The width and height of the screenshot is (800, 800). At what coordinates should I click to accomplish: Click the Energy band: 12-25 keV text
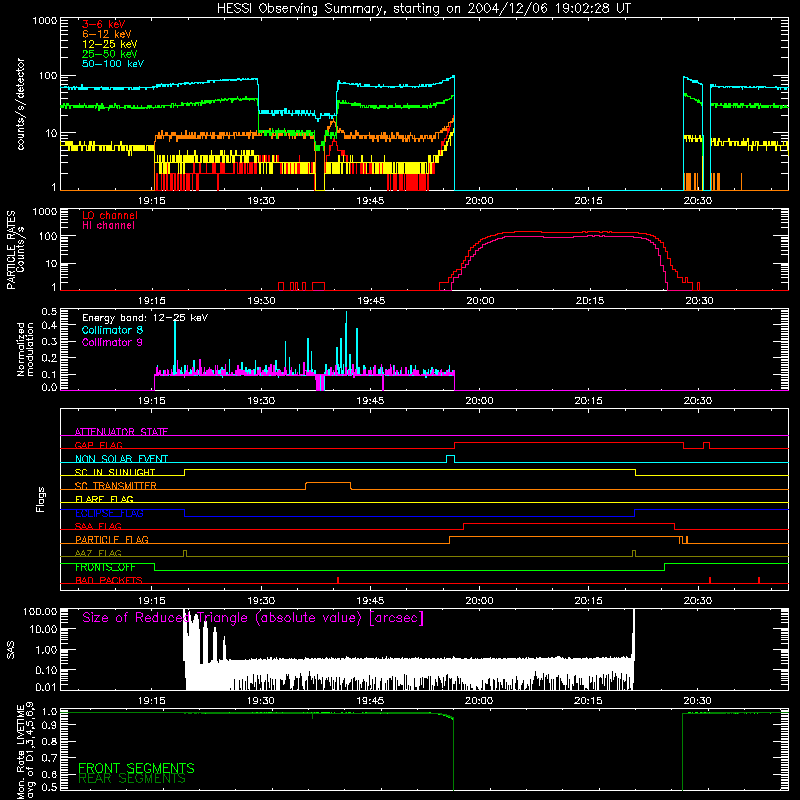(145, 318)
